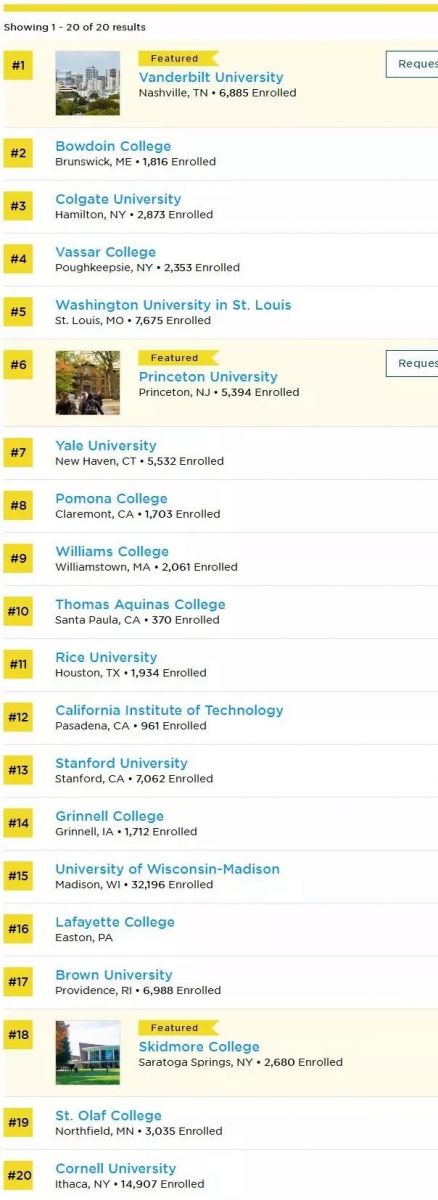The height and width of the screenshot is (1200, 438).
Task: Click the Featured ribbon above Skidmore College
Action: coord(177,1027)
